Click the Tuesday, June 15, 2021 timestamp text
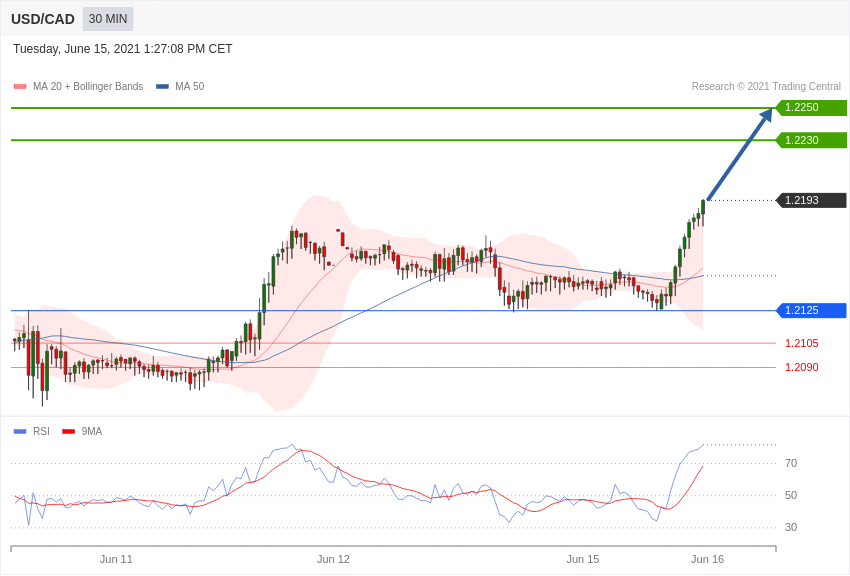The image size is (850, 576). click(x=123, y=49)
